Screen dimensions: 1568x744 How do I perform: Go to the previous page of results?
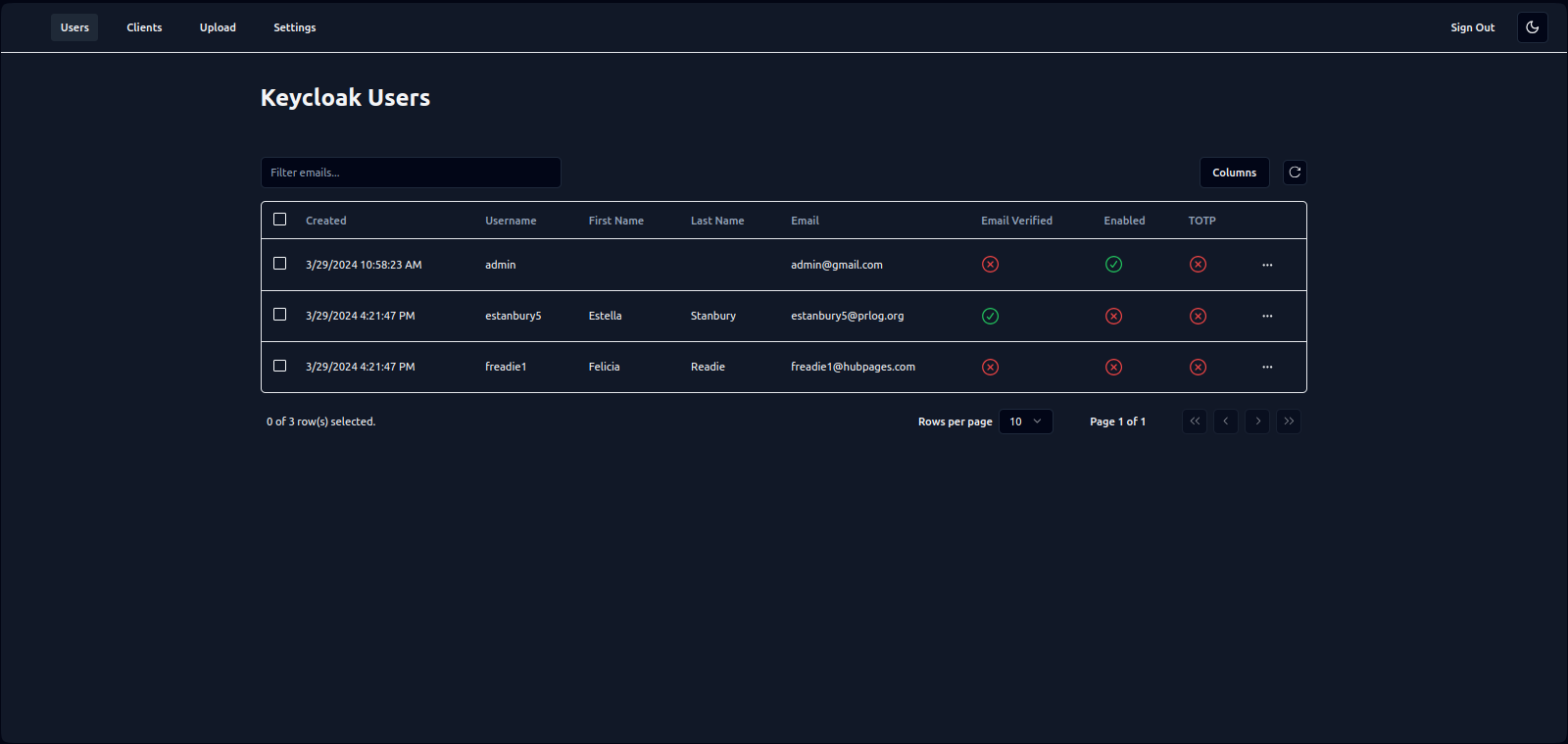[x=1226, y=422]
